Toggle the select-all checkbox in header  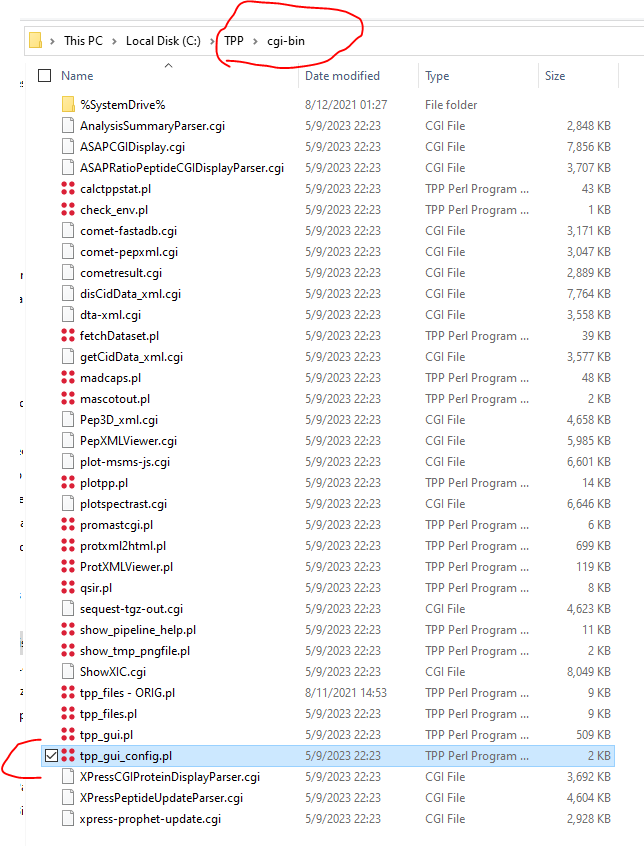pyautogui.click(x=44, y=76)
